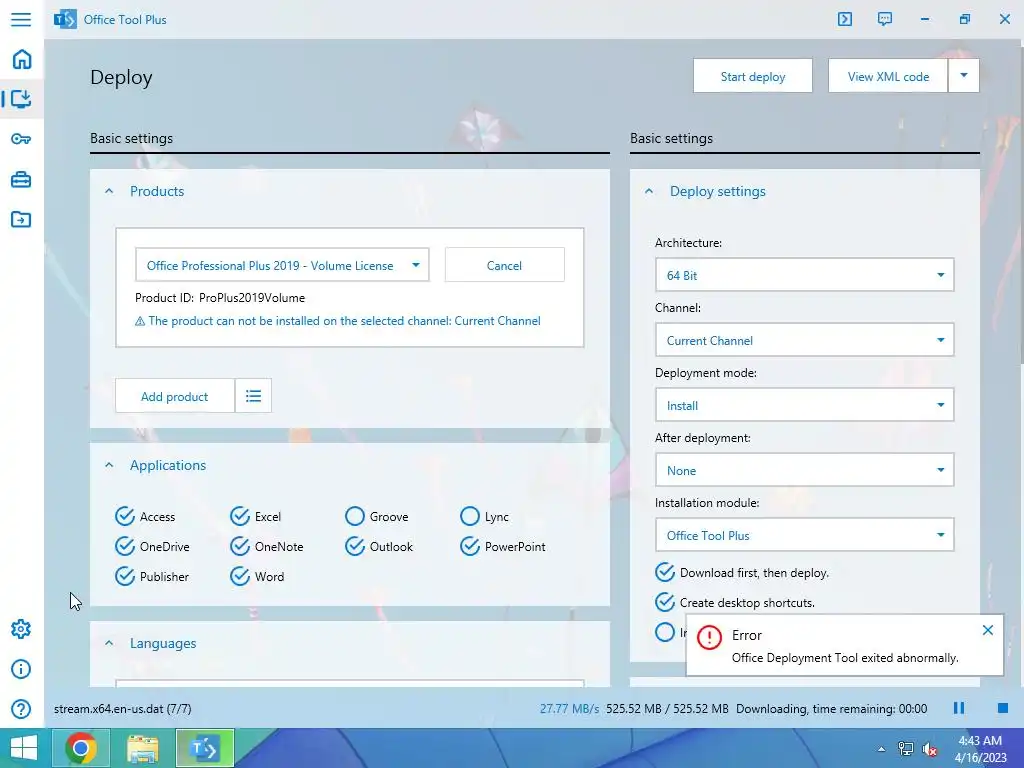Viewport: 1024px width, 768px height.
Task: Open the About info icon
Action: tap(21, 669)
